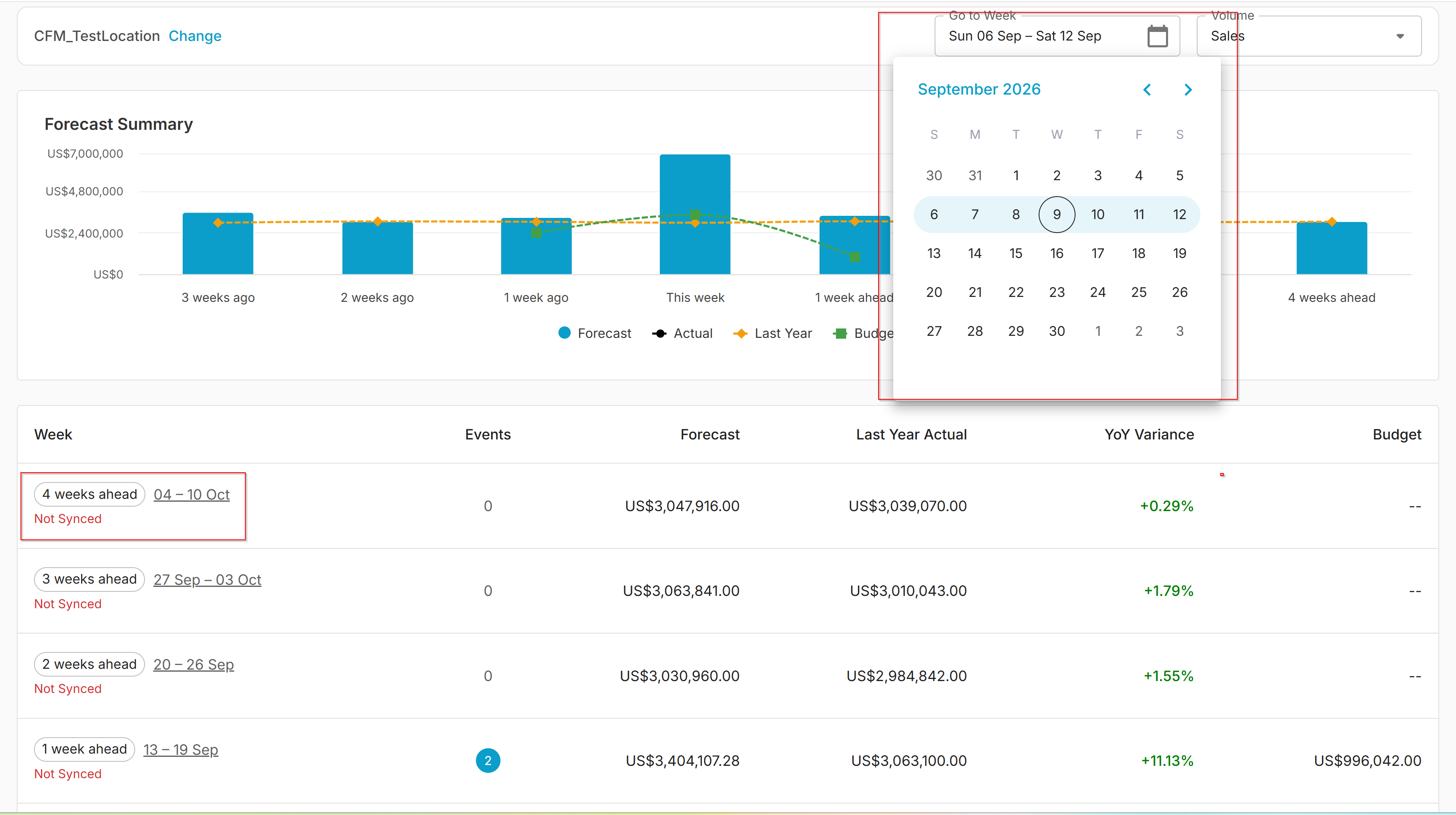The height and width of the screenshot is (815, 1456).
Task: Expand the Volume Sales dropdown
Action: (1309, 36)
